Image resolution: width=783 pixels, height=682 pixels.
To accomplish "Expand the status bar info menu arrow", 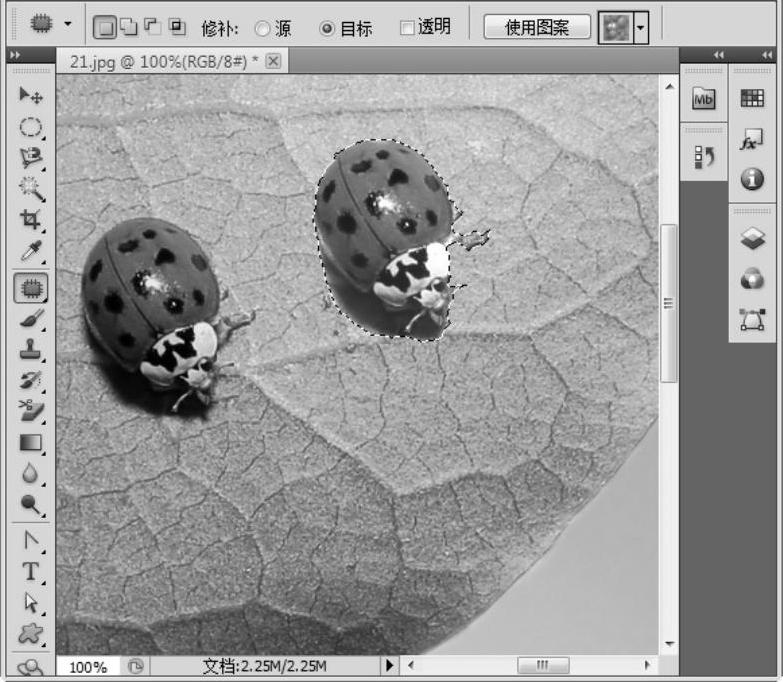I will pyautogui.click(x=390, y=665).
